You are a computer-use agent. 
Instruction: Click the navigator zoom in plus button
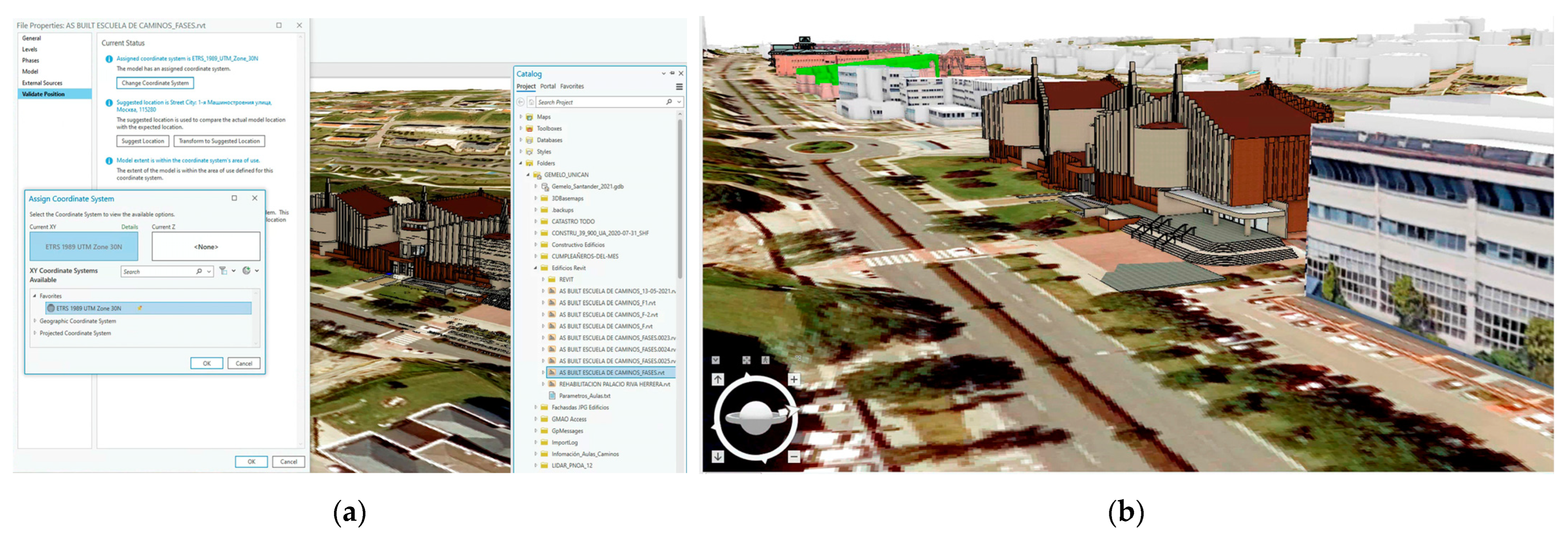click(x=794, y=379)
